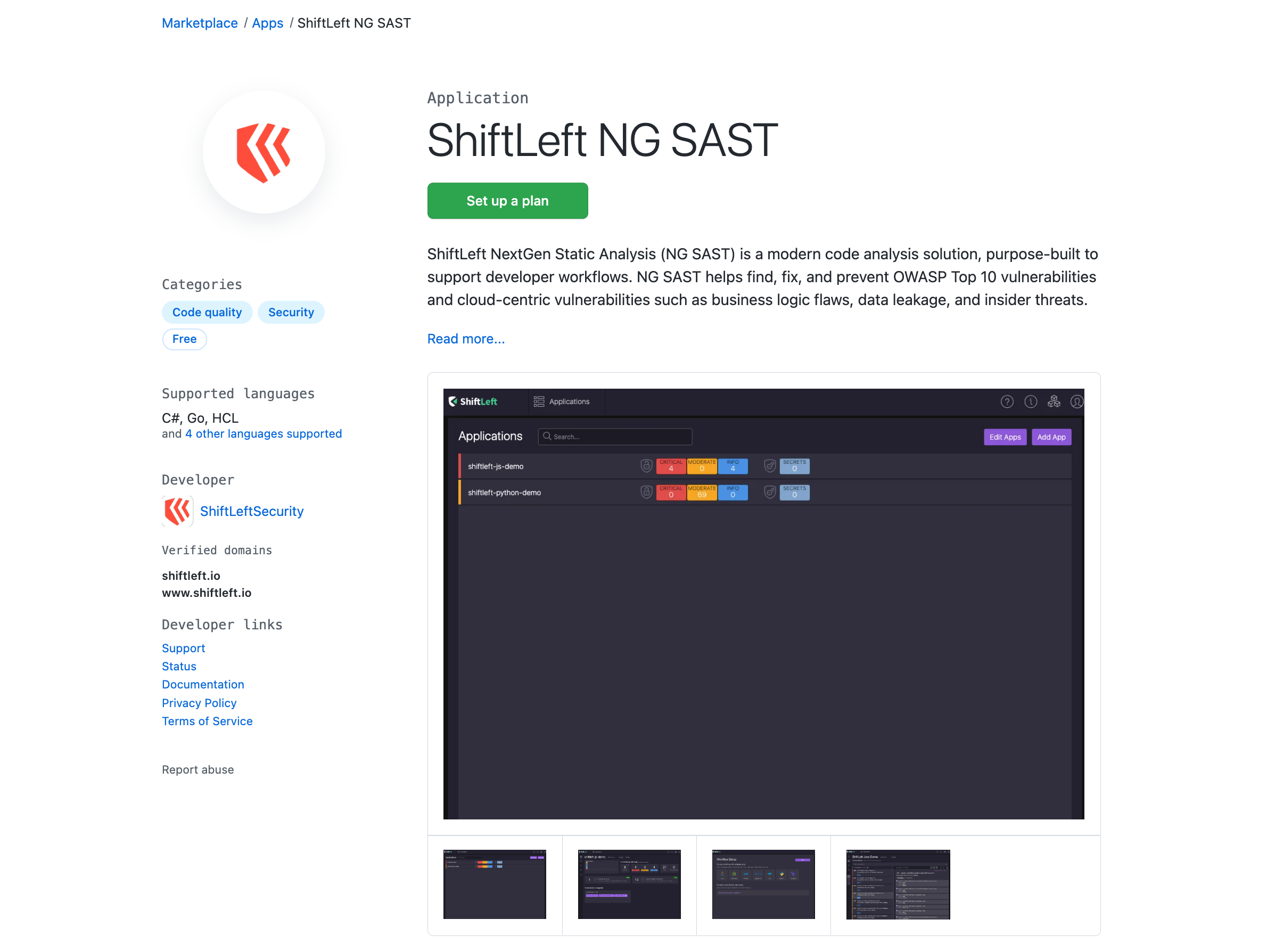
Task: Select shiftleft-js-demo row
Action: tap(764, 466)
